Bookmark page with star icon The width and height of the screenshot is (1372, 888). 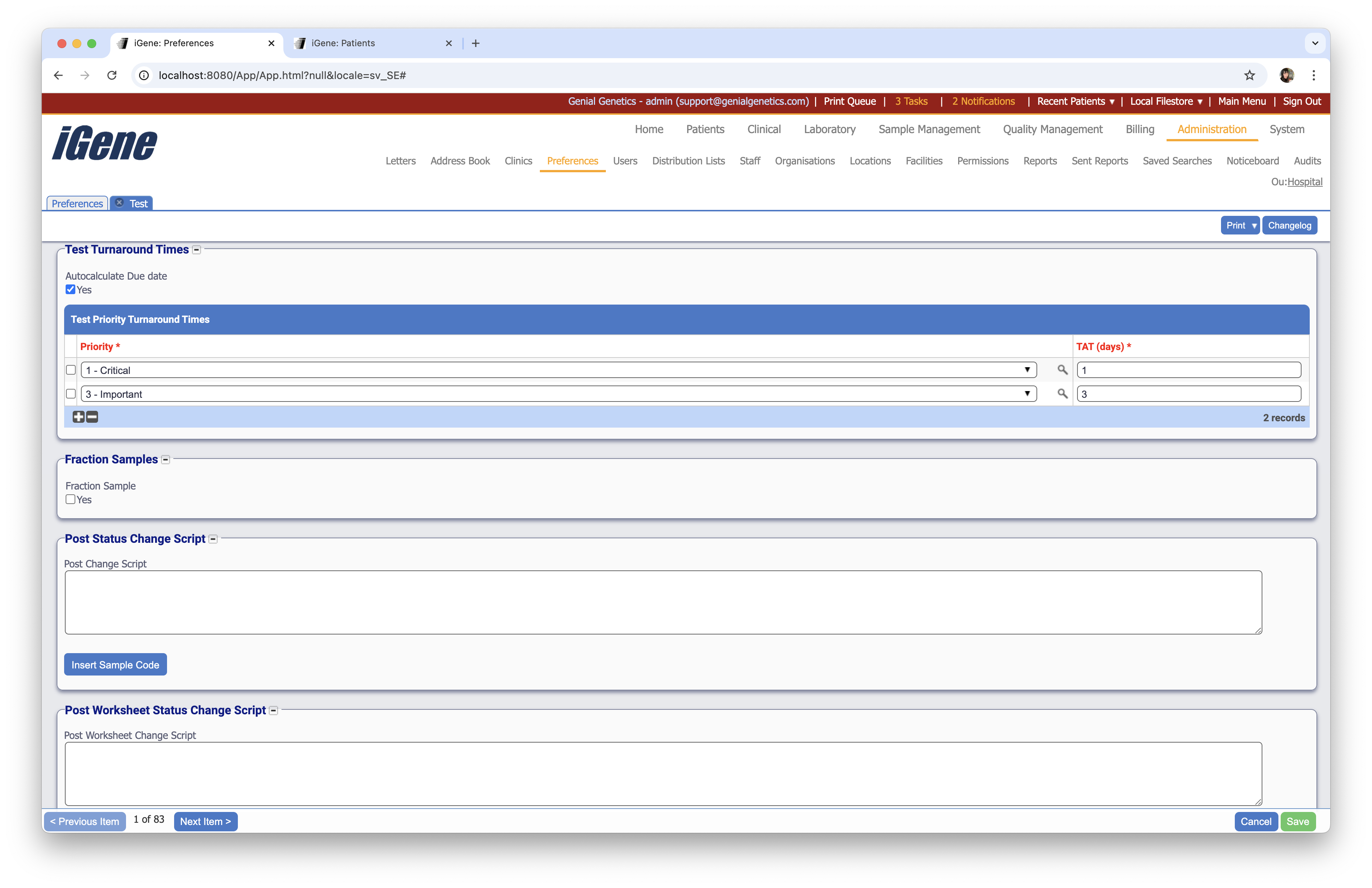(1249, 75)
